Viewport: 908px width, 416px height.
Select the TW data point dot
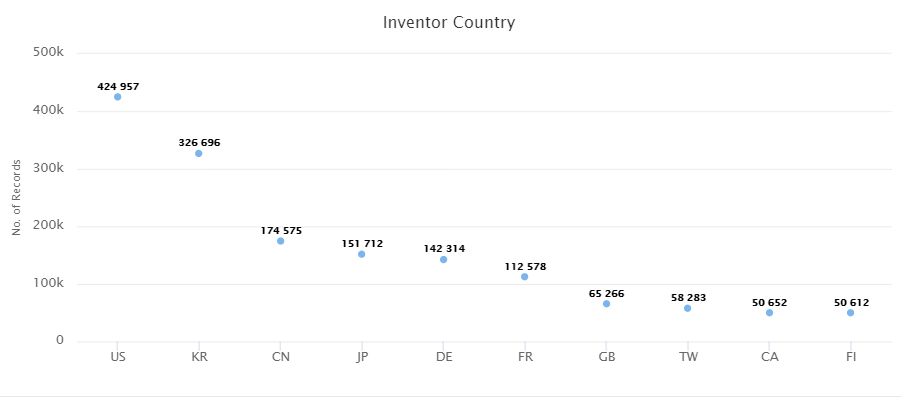pos(687,308)
